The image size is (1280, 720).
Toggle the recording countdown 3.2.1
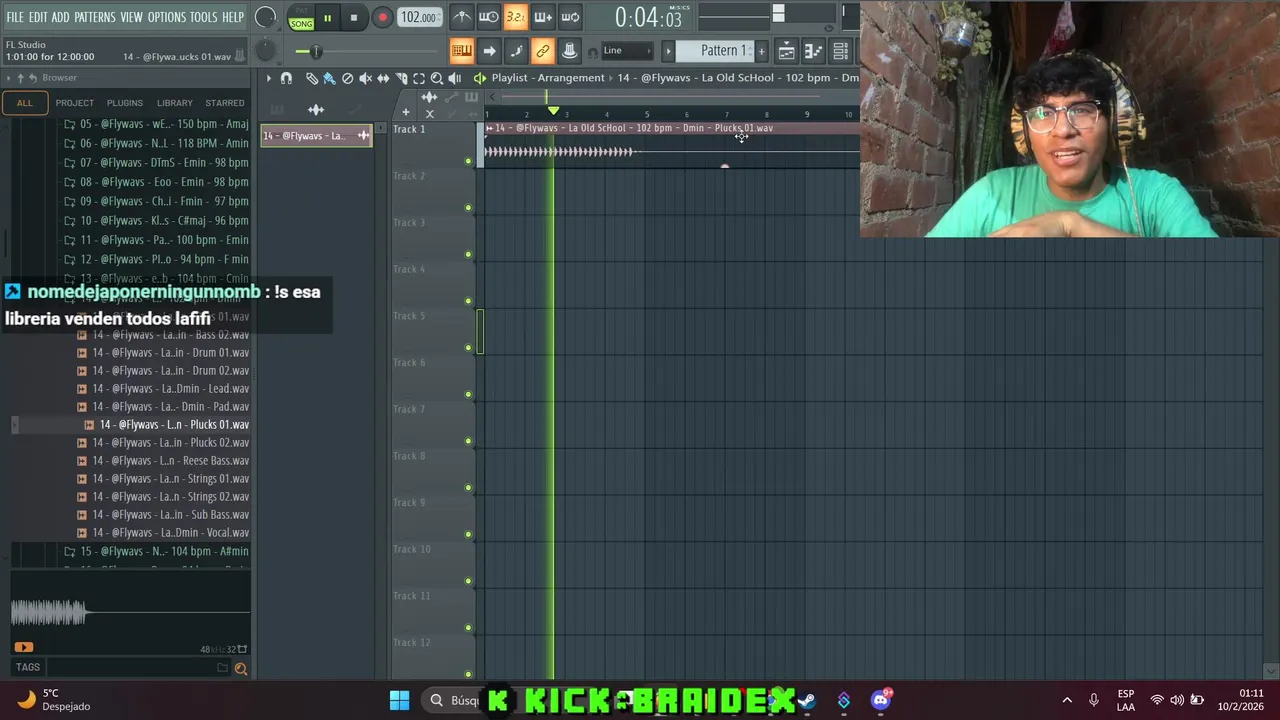(x=515, y=17)
